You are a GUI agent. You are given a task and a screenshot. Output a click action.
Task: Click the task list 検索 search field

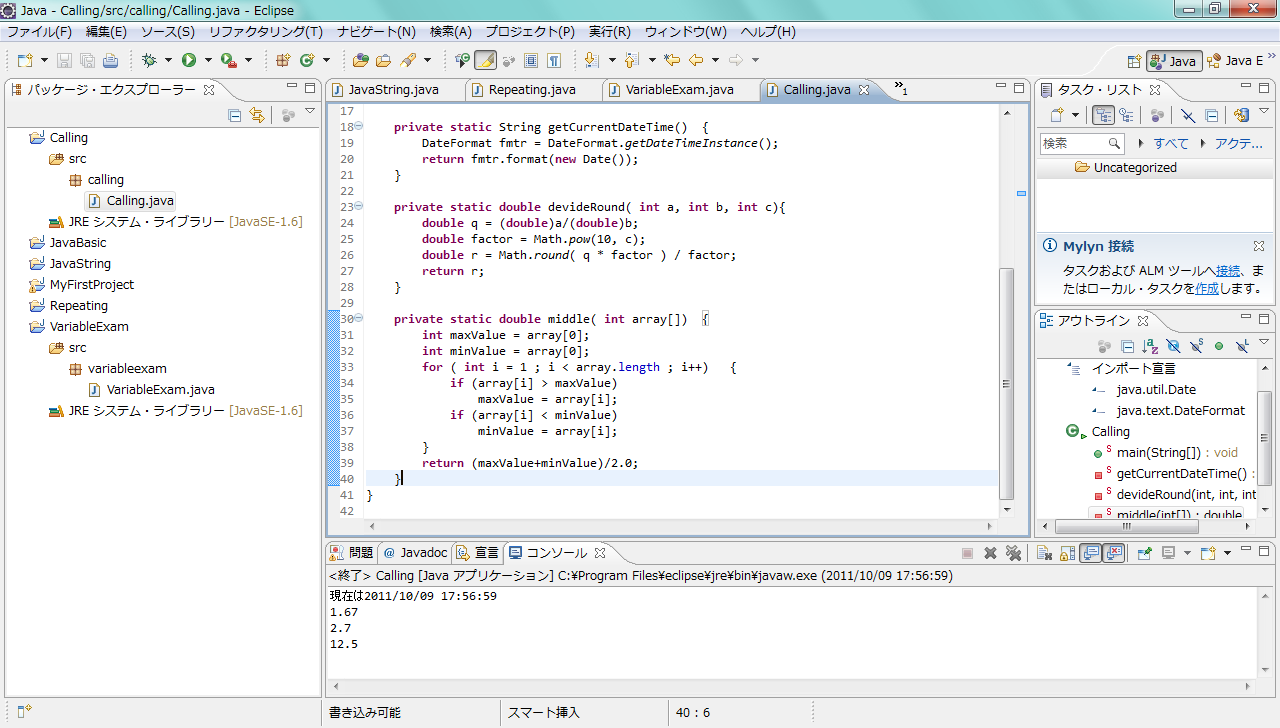point(1072,143)
